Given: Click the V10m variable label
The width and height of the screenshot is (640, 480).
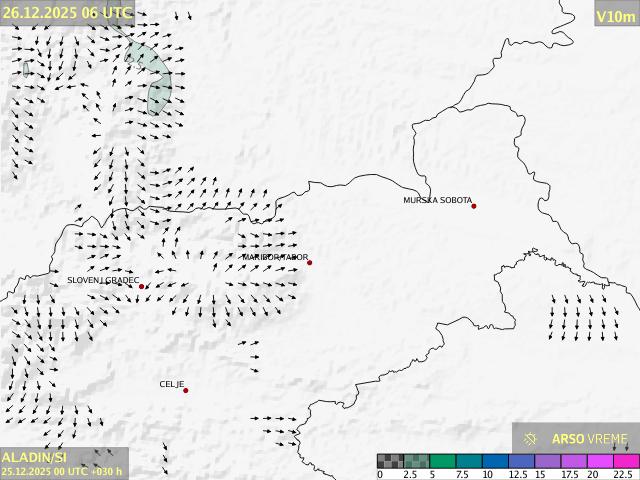Looking at the screenshot, I should pos(616,16).
